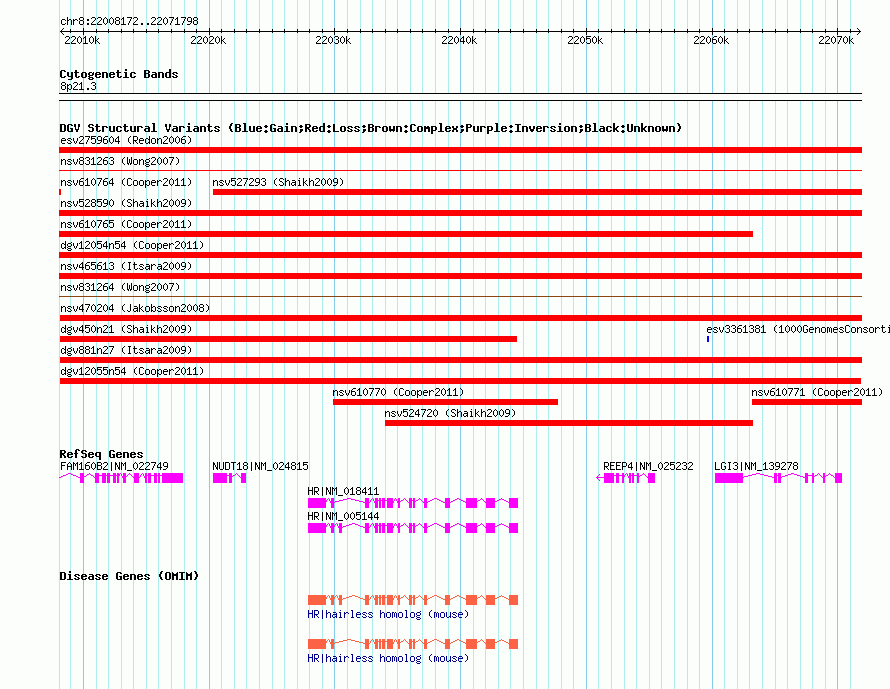890x689 pixels.
Task: Click the nsv610764 (Cooper2011) label
Action: (126, 182)
